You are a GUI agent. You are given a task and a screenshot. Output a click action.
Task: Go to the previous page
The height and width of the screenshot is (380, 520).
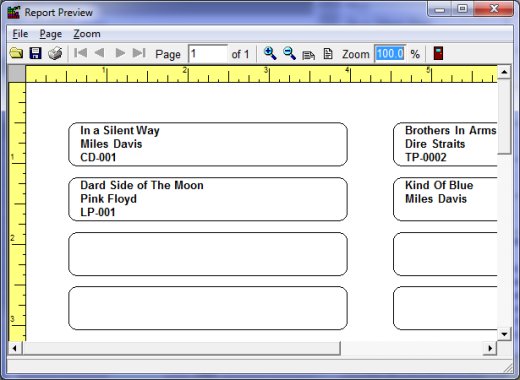[99, 53]
